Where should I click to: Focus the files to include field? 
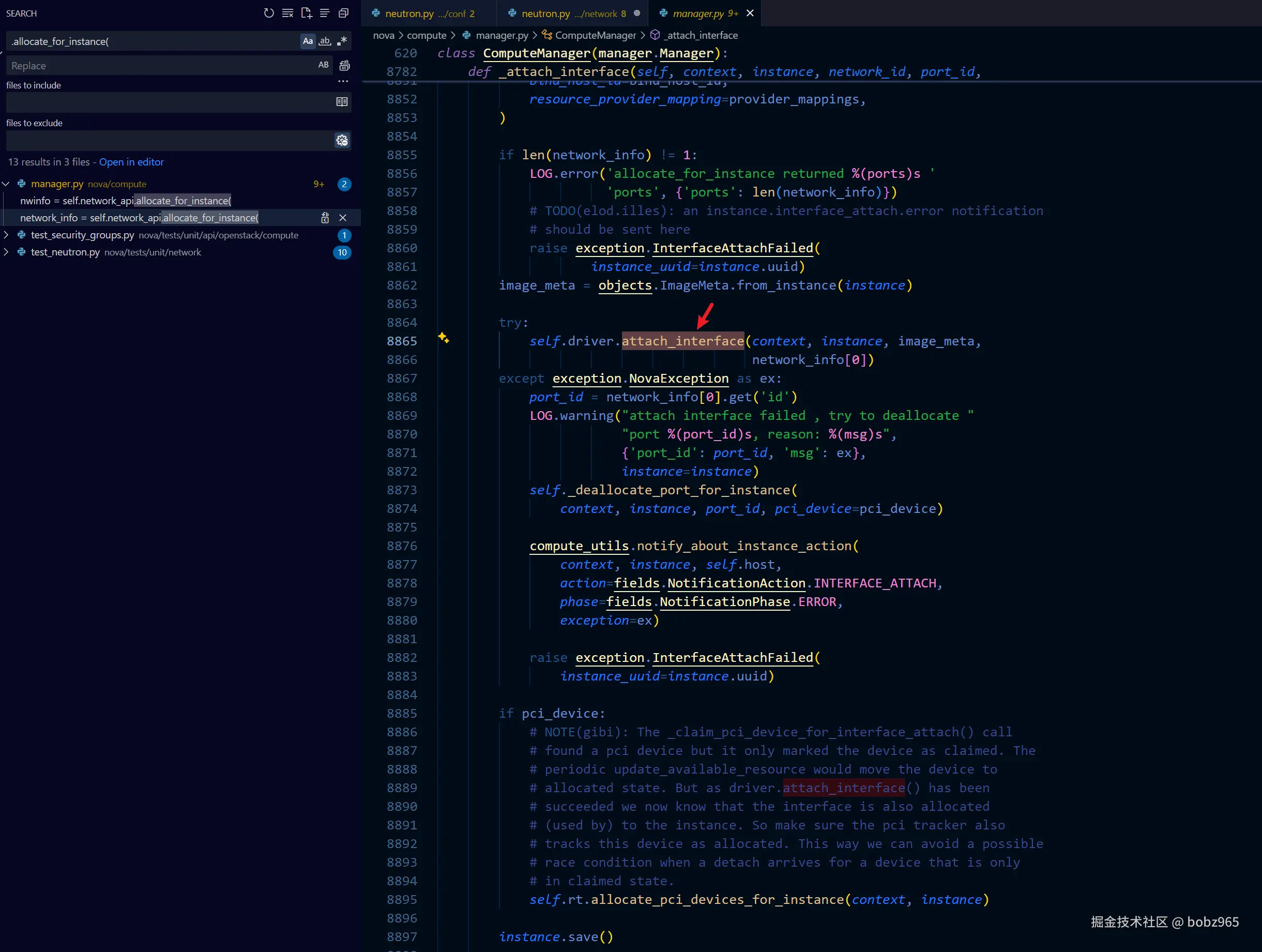[170, 102]
